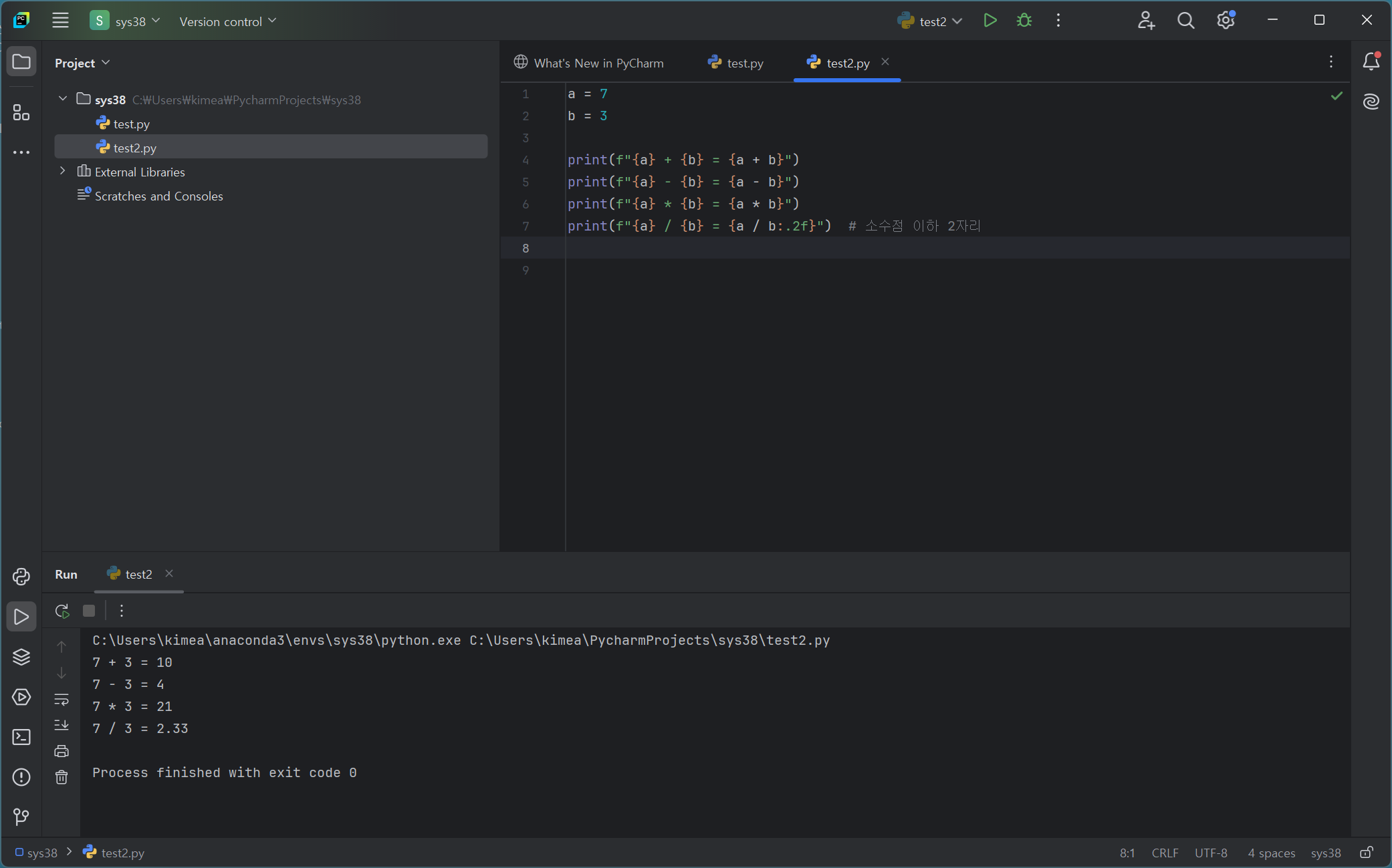Open the AI Assistant spiral icon
Viewport: 1392px width, 868px height.
click(x=1371, y=102)
